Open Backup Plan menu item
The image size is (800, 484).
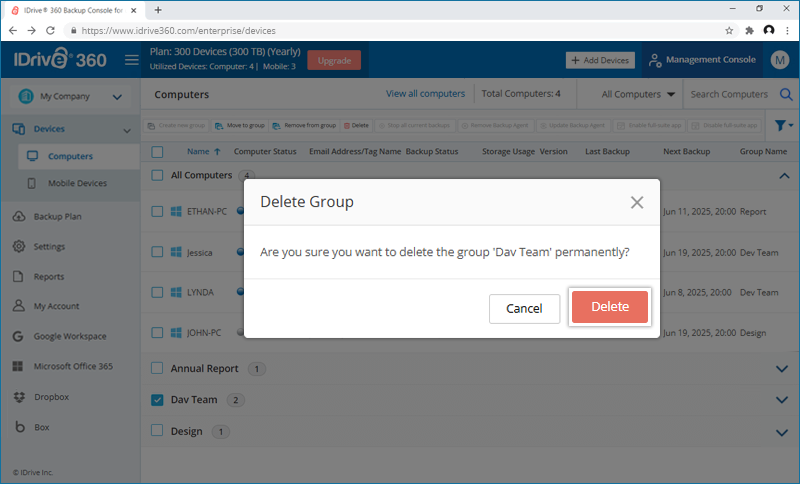[x=57, y=216]
